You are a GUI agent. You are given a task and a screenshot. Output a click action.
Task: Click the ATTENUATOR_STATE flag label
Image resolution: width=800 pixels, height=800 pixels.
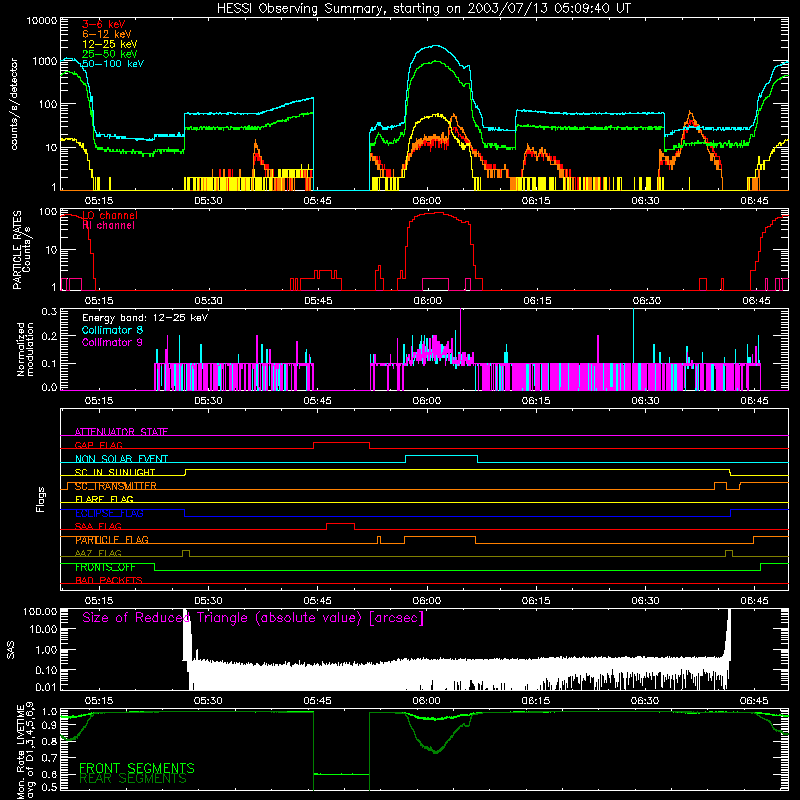121,432
